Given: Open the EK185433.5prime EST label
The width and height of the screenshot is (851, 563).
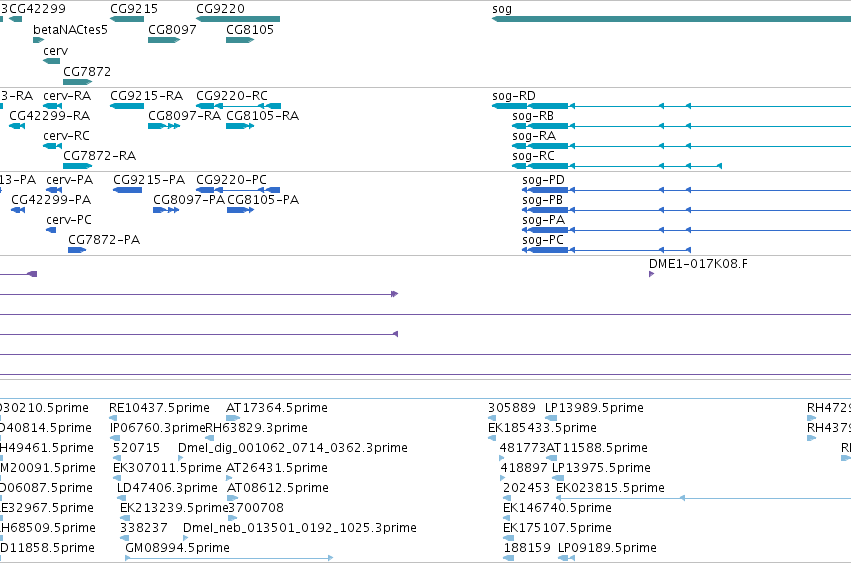Looking at the screenshot, I should pyautogui.click(x=542, y=428).
